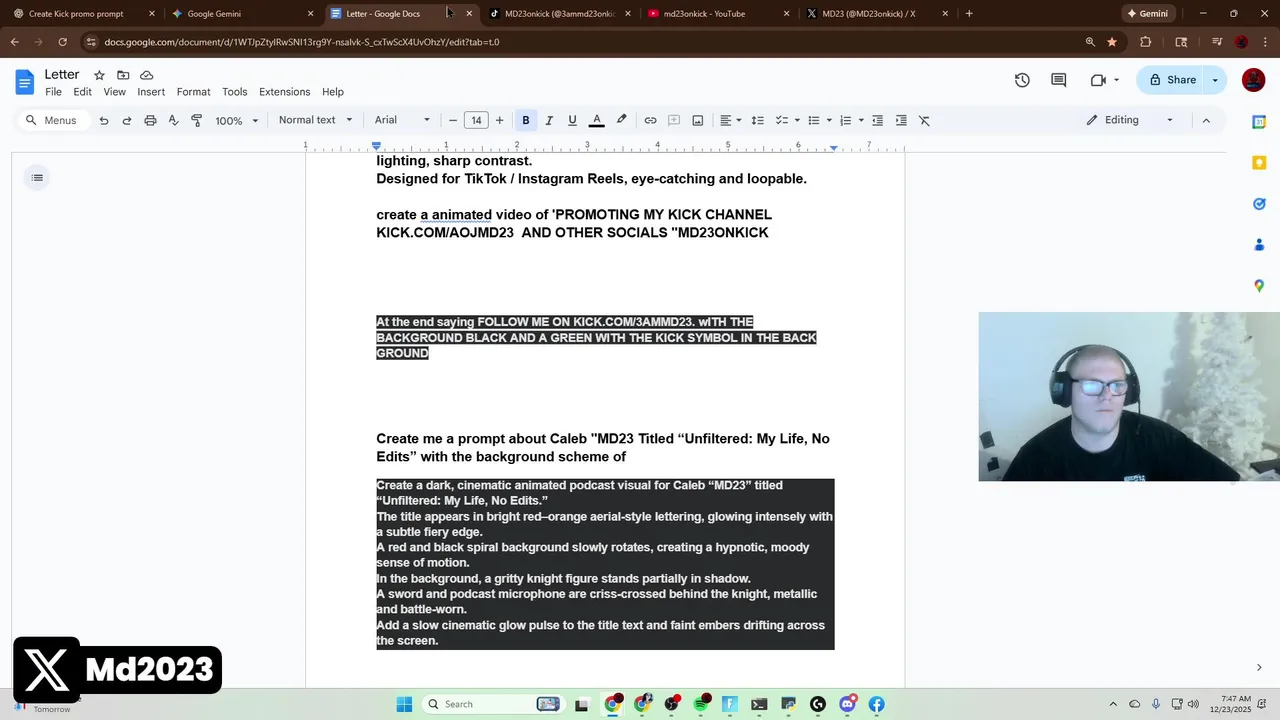This screenshot has width=1280, height=720.
Task: Open the Windows Start menu
Action: tap(404, 704)
